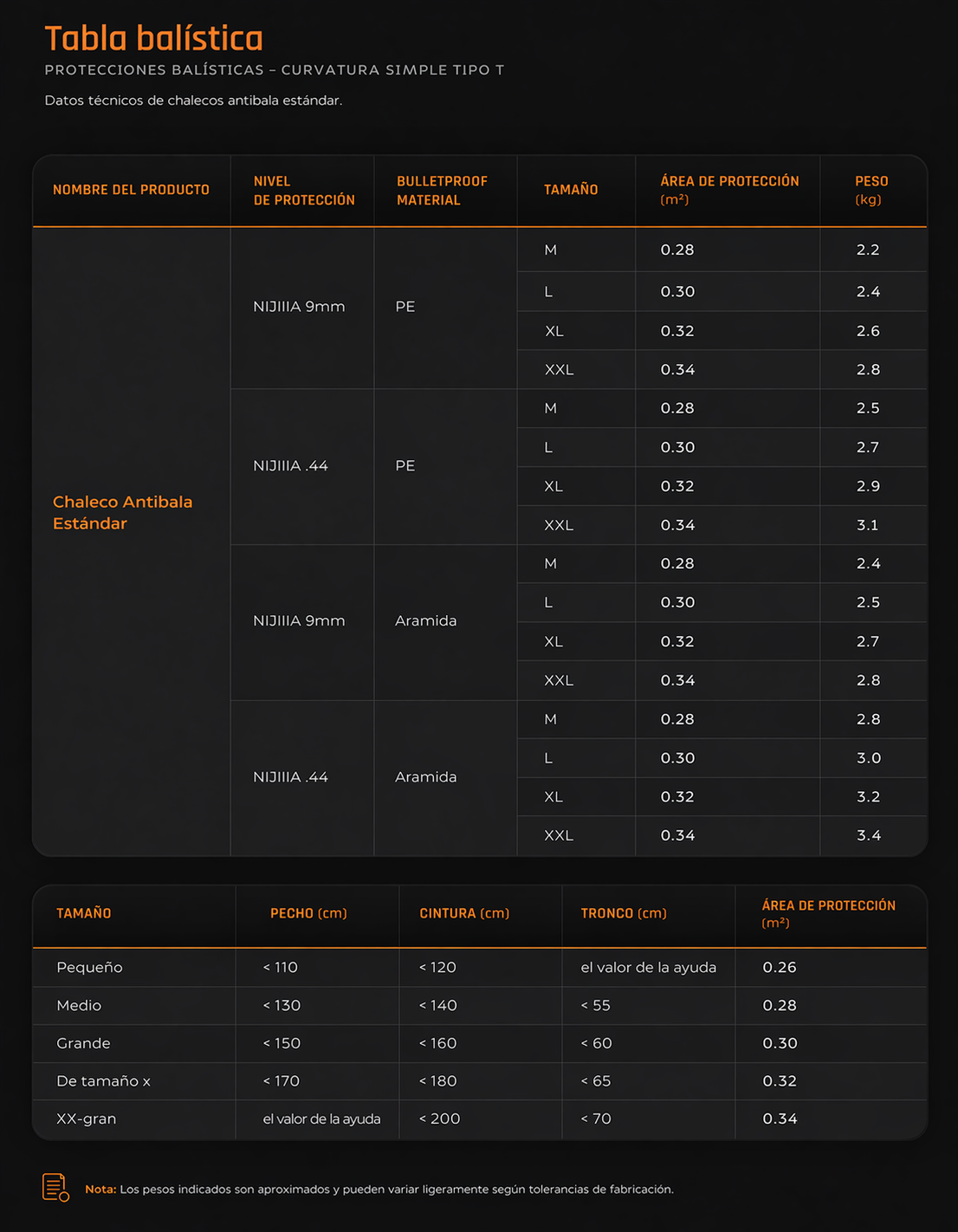This screenshot has height=1232, width=958.
Task: Click the 3.4 weight value cell
Action: click(868, 835)
